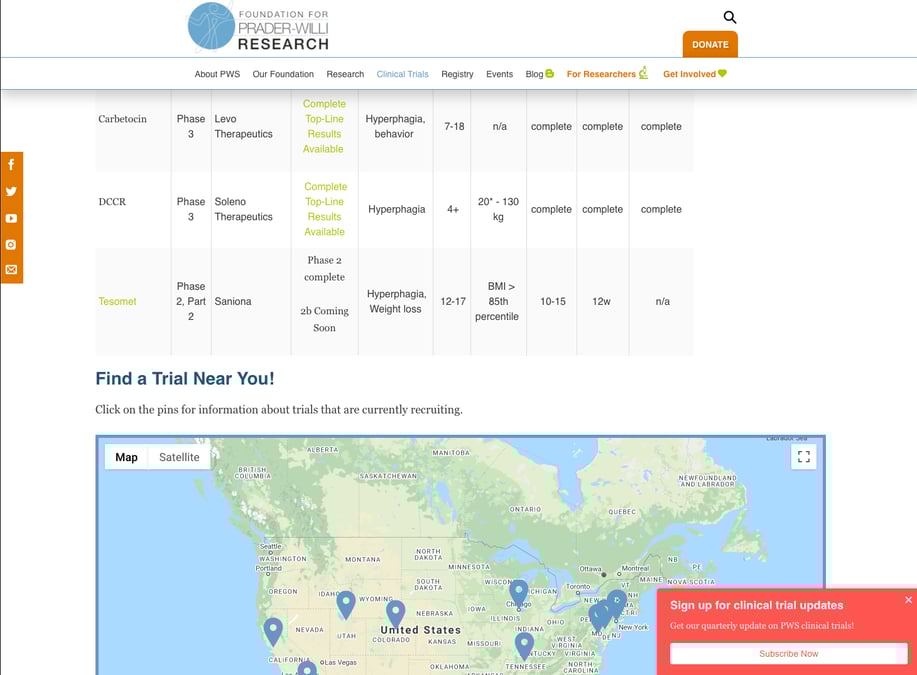Open the YouTube sidebar icon

point(11,218)
